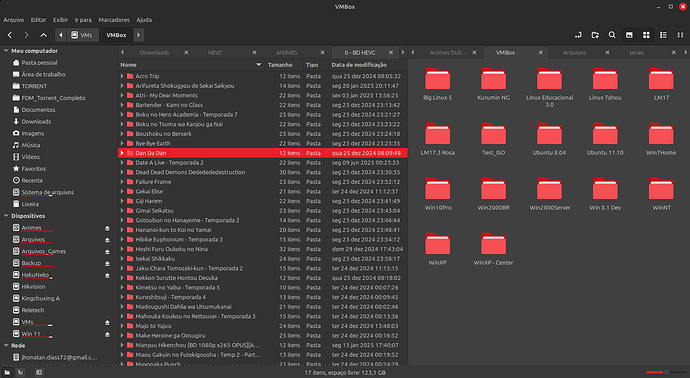Eject the HakuNeko device
This screenshot has height=378, width=690.
[x=107, y=275]
